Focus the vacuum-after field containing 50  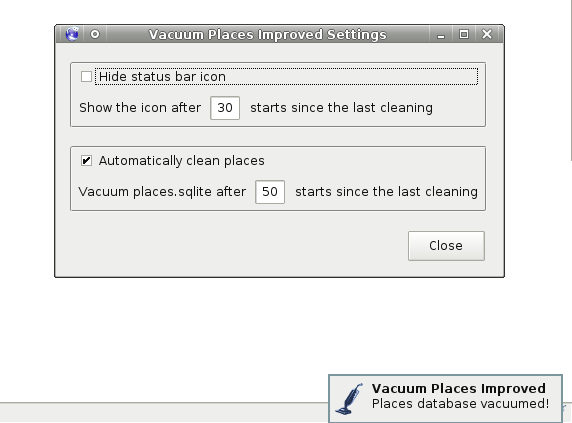click(x=270, y=192)
